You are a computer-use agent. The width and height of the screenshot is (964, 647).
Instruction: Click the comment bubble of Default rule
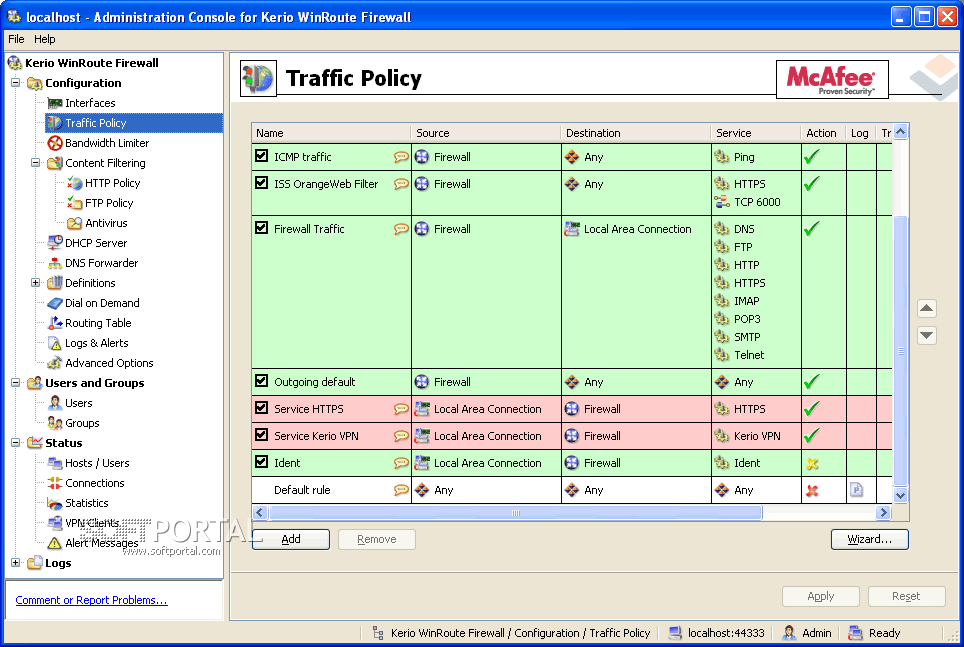(401, 490)
